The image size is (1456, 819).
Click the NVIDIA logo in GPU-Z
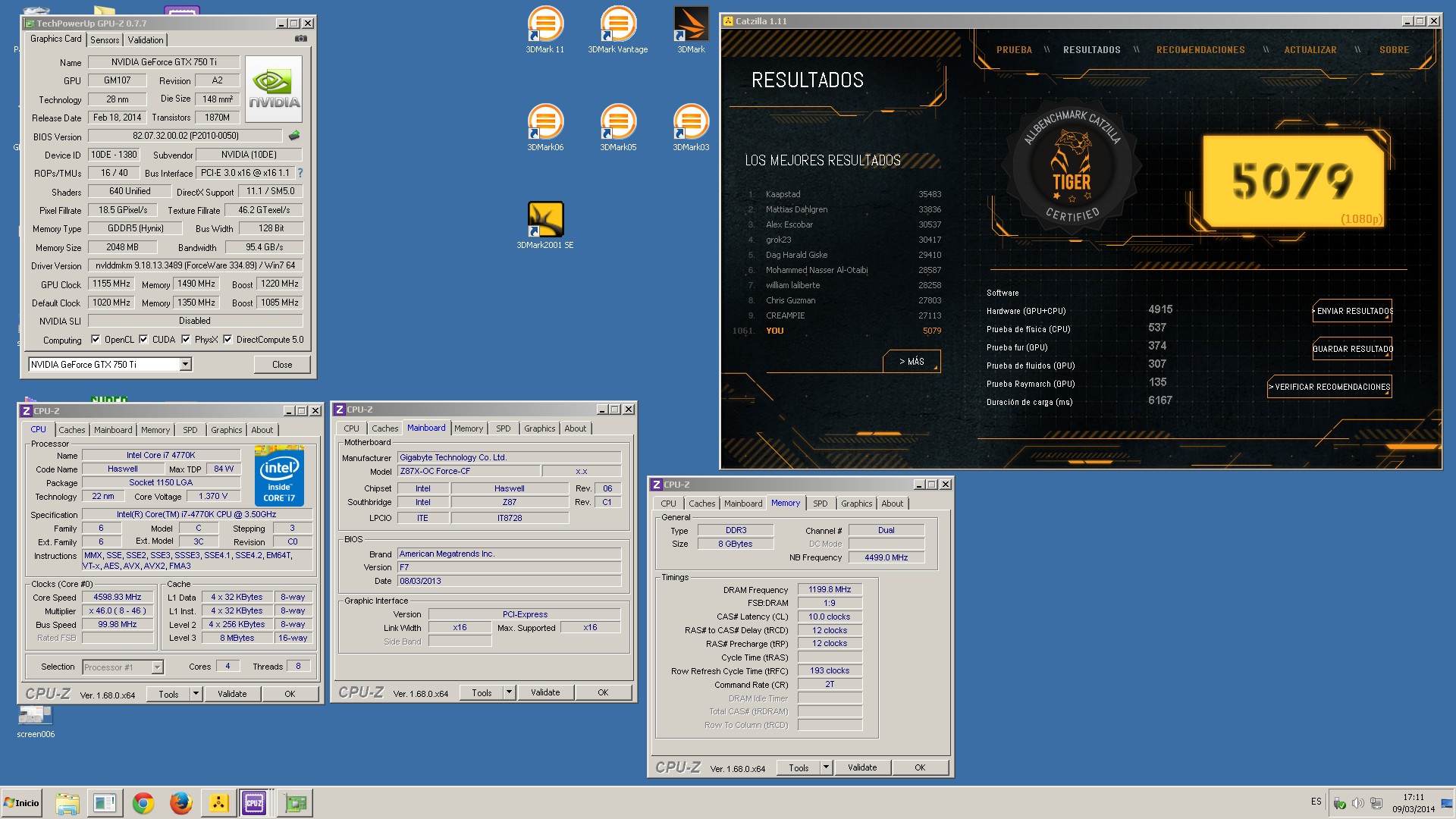(274, 89)
